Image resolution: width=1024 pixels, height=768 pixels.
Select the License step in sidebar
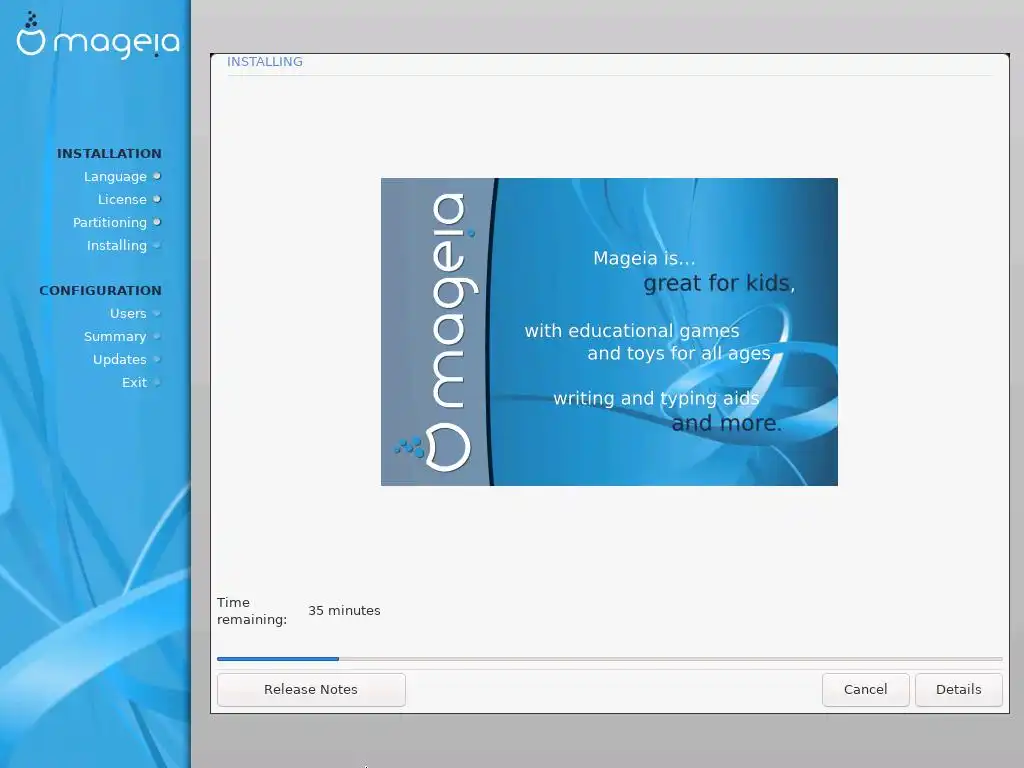click(x=122, y=200)
